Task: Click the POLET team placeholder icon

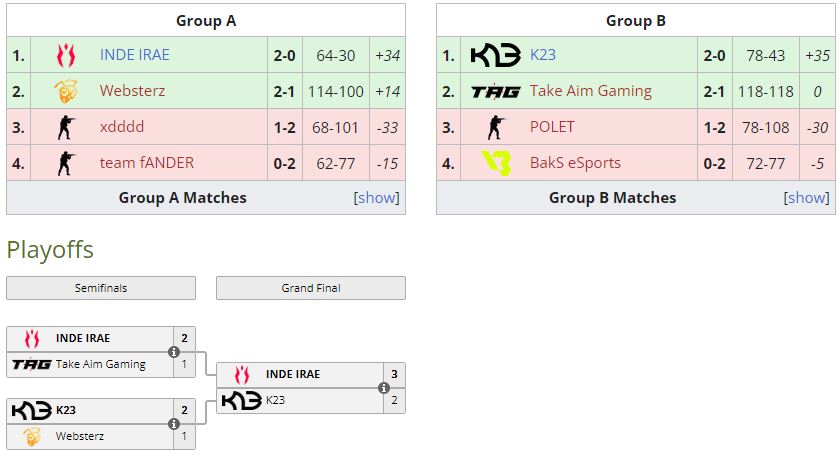Action: (x=495, y=127)
